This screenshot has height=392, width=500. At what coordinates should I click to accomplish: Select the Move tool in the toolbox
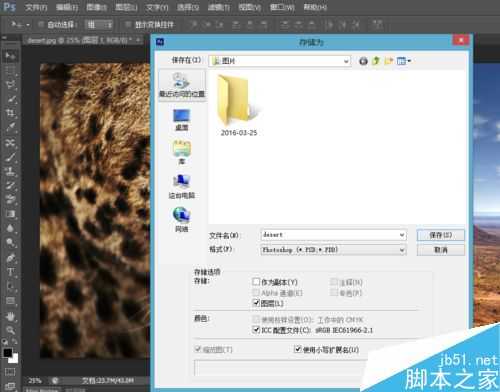click(10, 55)
